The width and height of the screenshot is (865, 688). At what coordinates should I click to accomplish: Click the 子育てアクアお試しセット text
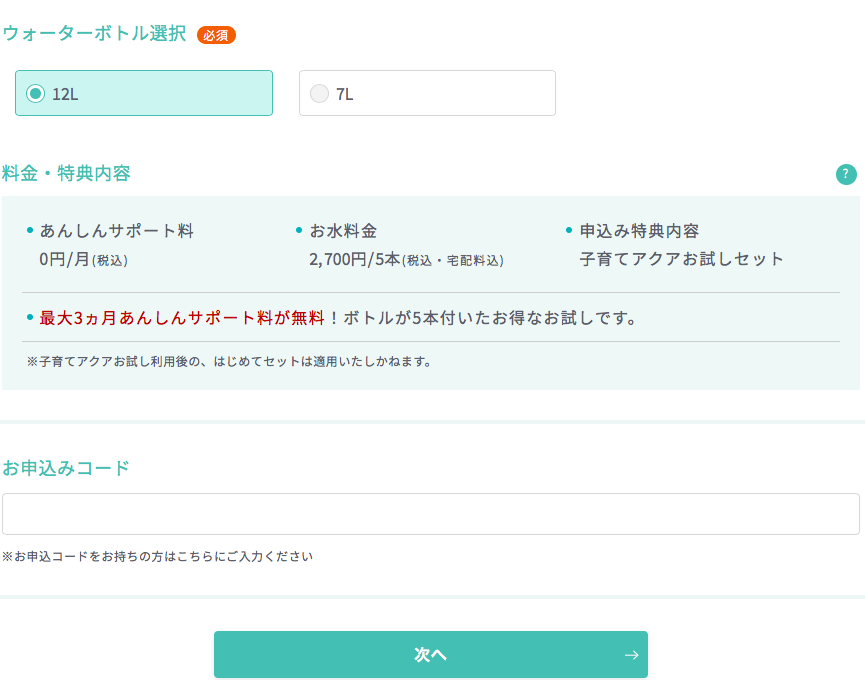pyautogui.click(x=682, y=259)
